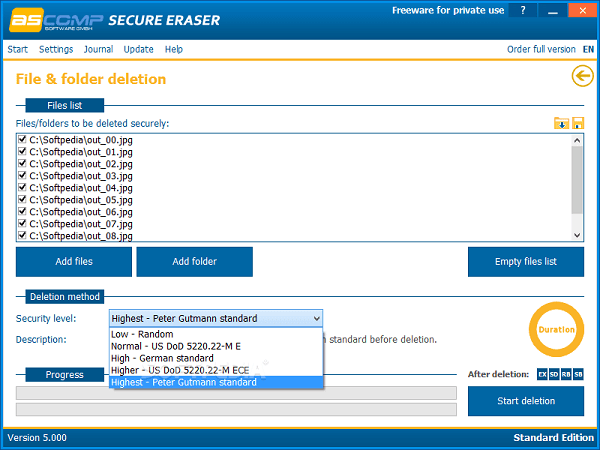Choose High - German standard option
This screenshot has height=450, width=600.
216,358
